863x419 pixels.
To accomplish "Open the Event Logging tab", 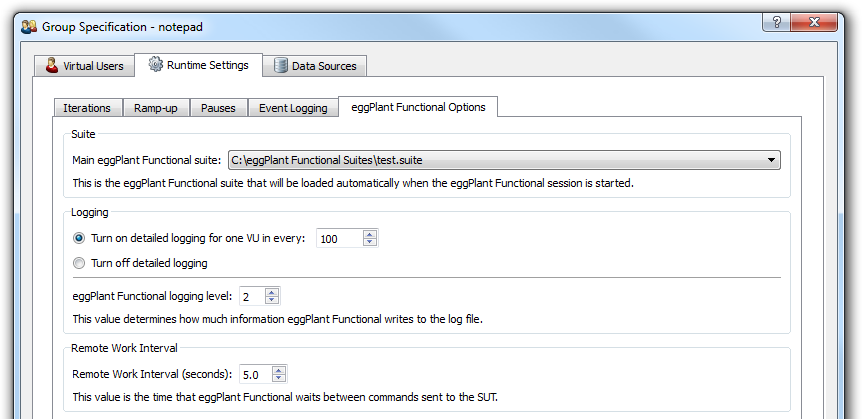I will 293,108.
